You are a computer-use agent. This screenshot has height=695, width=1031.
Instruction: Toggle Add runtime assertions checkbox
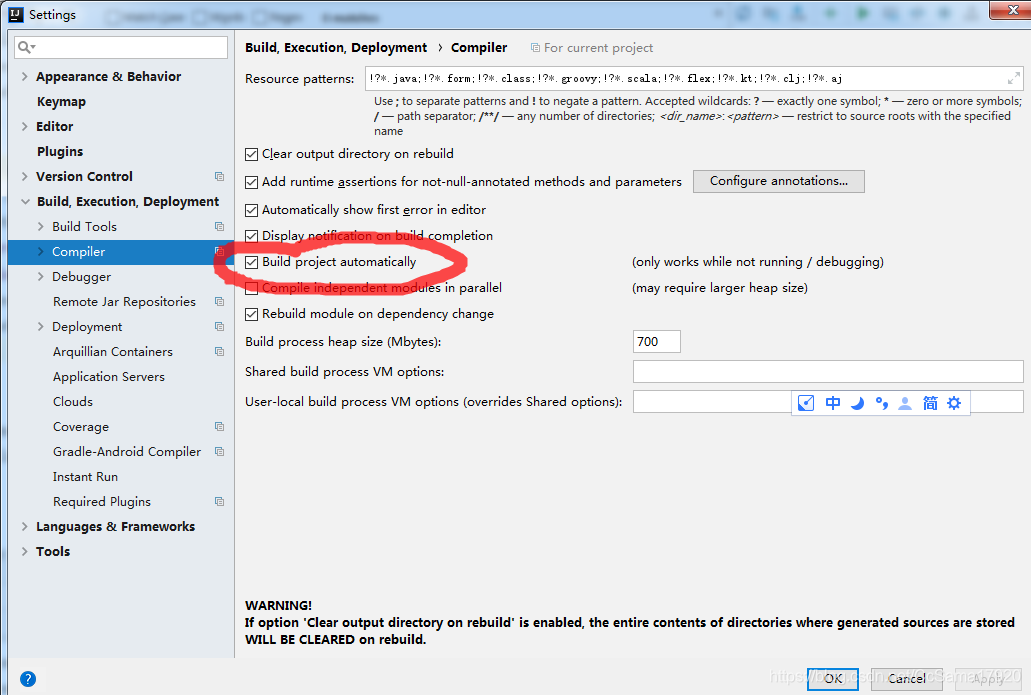(251, 182)
